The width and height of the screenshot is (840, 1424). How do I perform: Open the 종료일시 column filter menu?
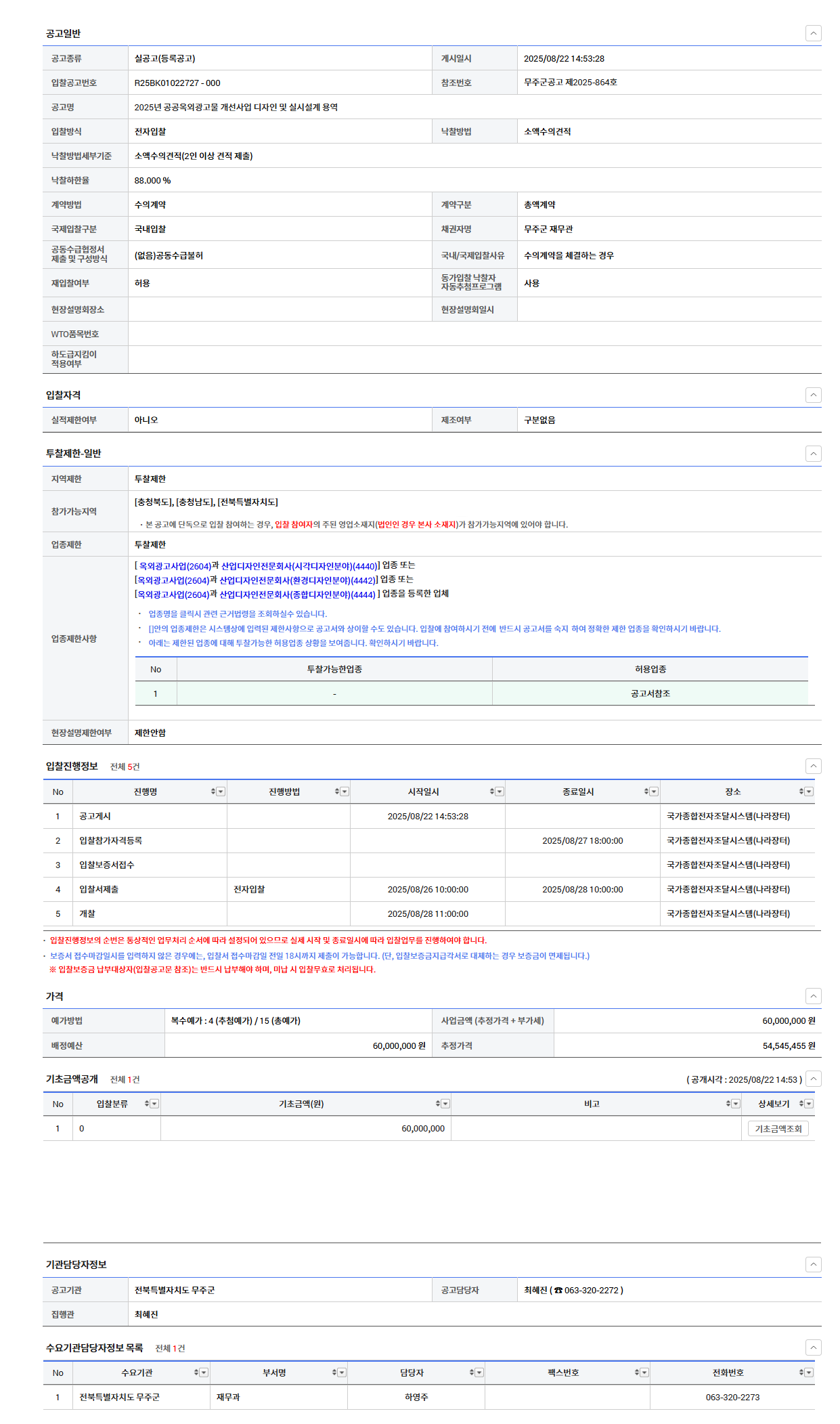(x=654, y=792)
